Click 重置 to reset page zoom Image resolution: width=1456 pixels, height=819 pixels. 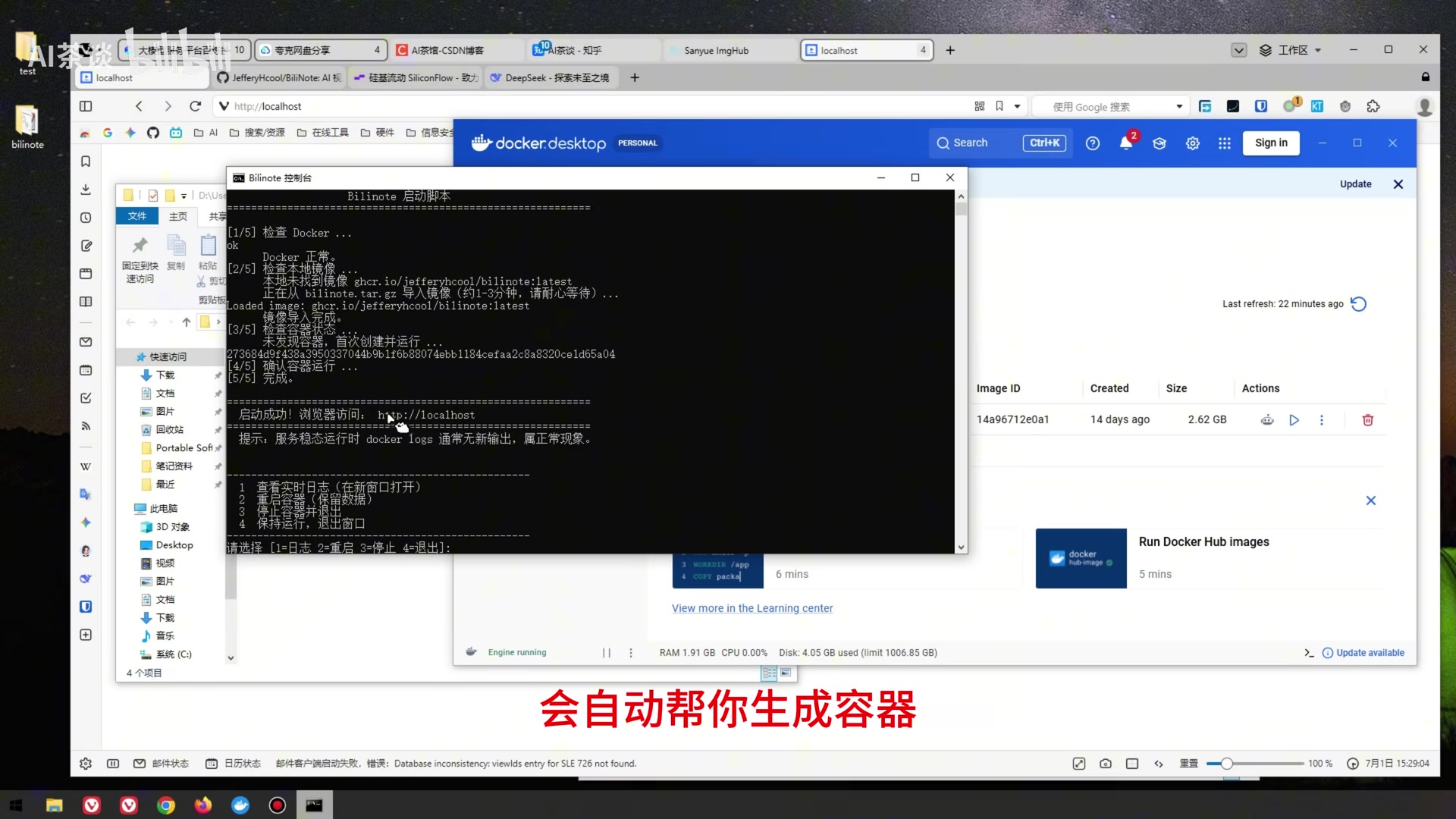1188,764
